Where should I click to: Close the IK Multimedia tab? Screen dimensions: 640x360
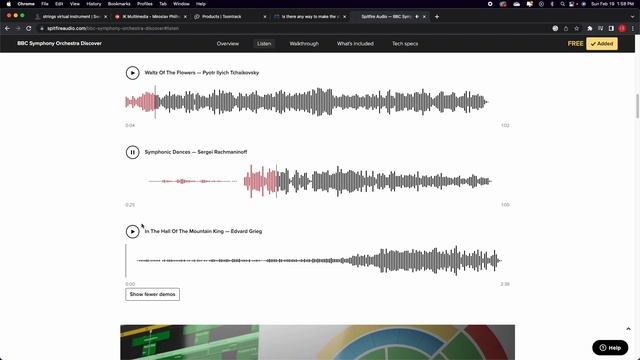click(185, 17)
